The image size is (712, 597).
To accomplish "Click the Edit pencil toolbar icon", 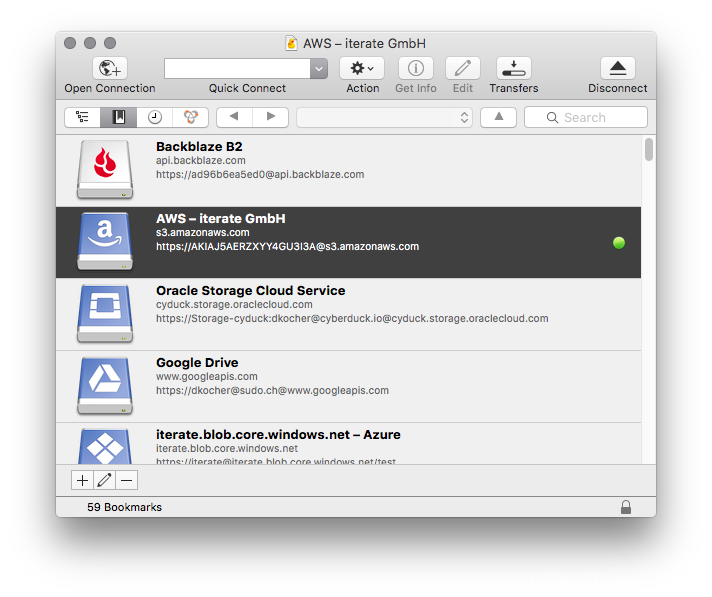I will point(463,68).
